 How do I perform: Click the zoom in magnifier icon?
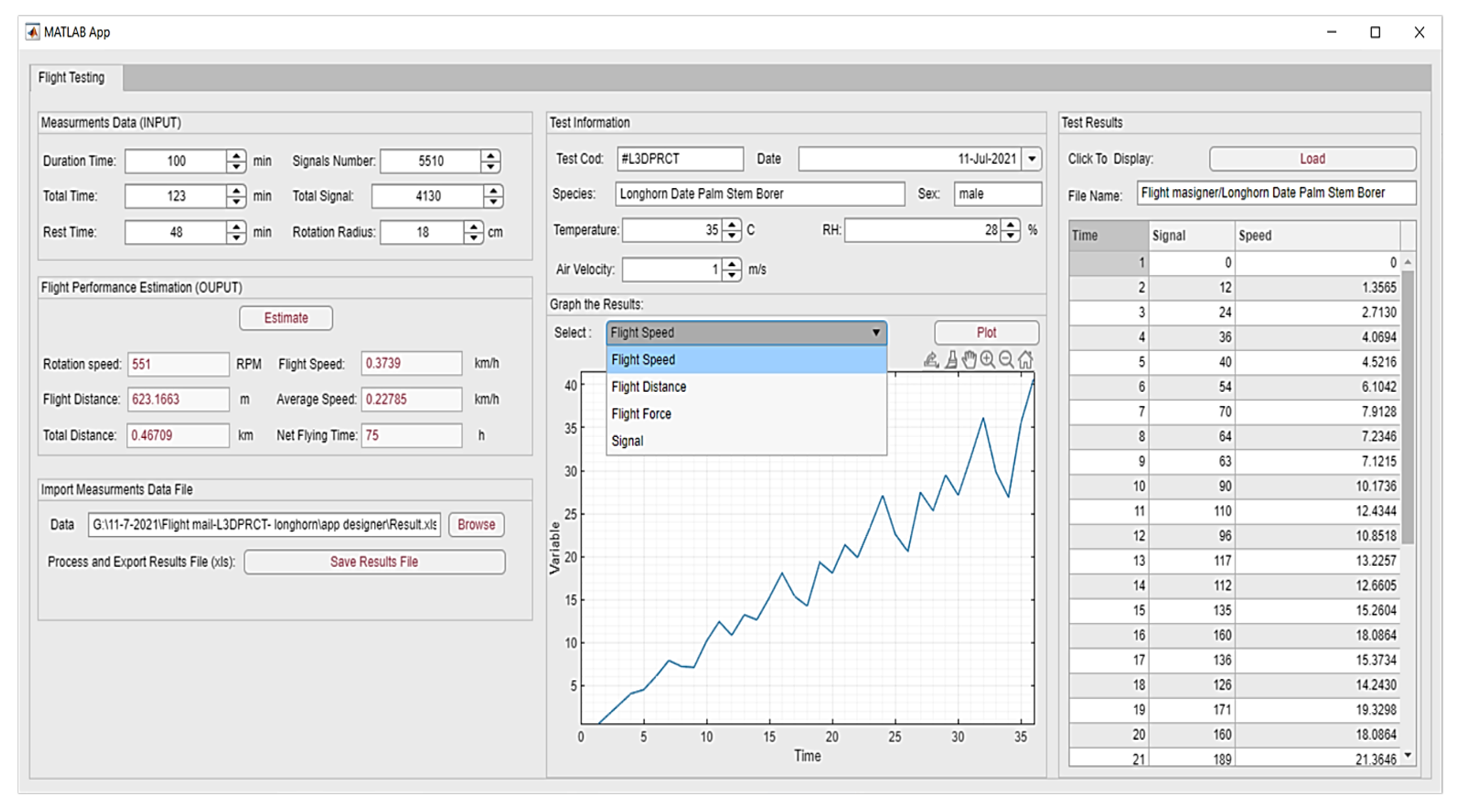987,360
